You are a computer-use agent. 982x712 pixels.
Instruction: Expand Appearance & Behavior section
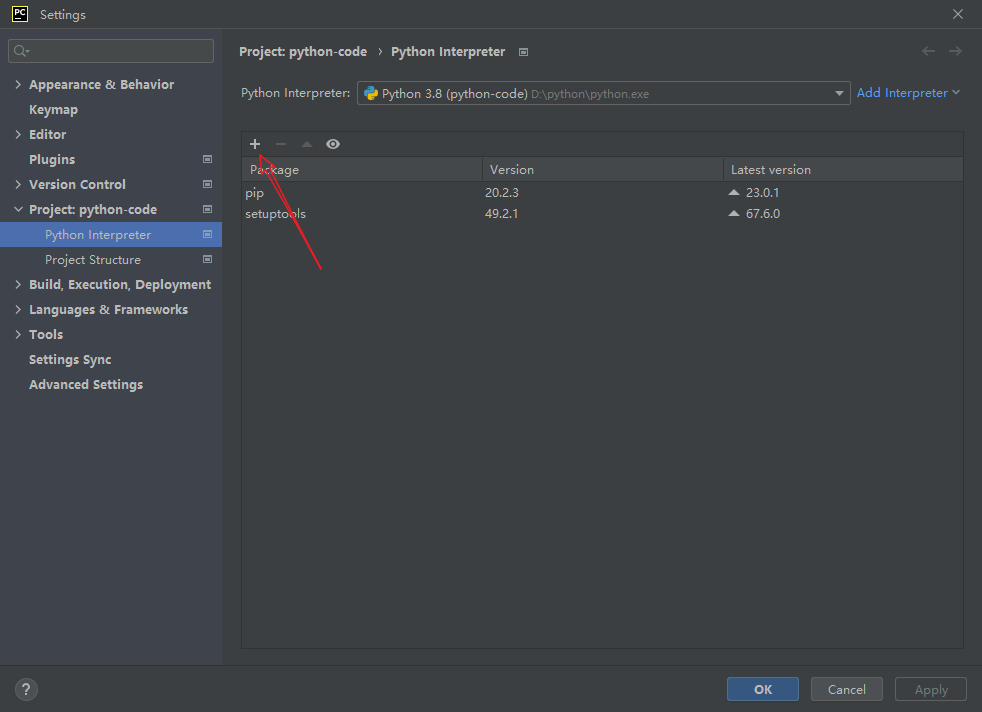(x=18, y=85)
